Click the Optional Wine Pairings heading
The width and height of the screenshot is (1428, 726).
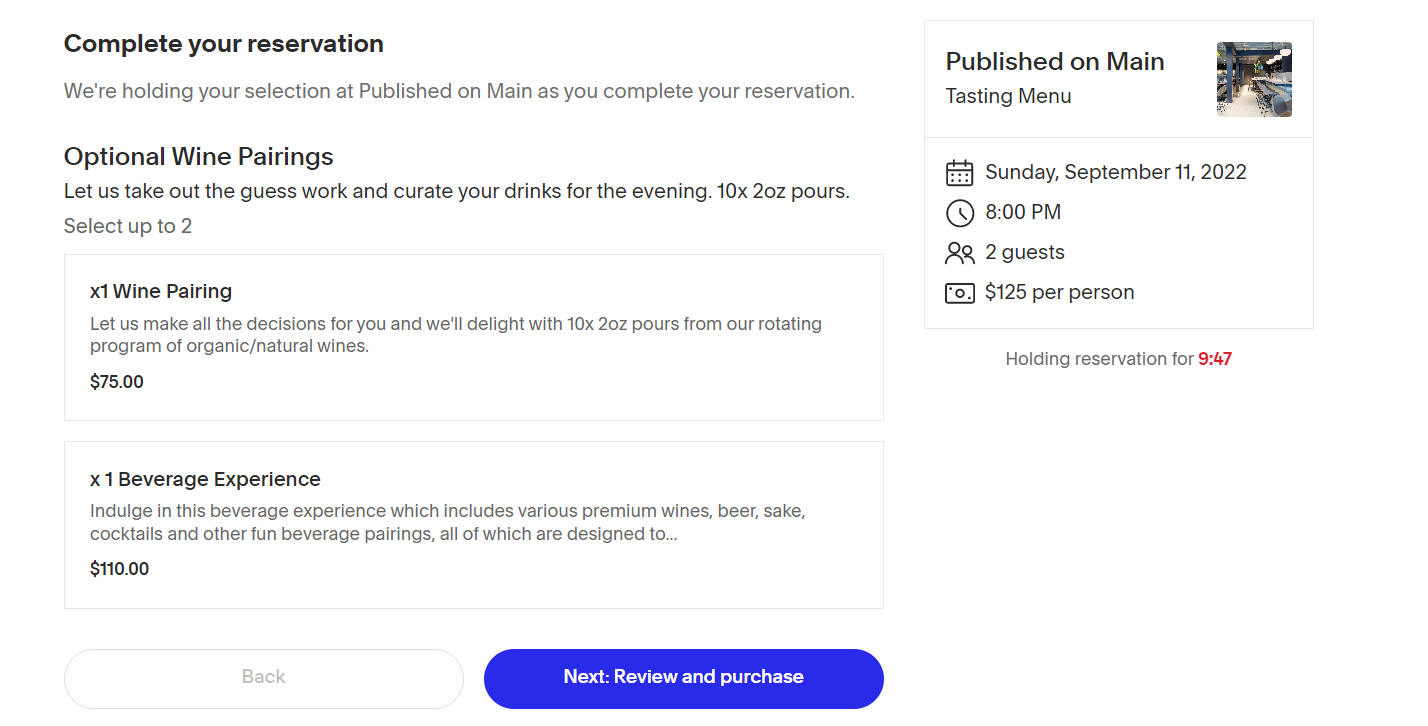[199, 157]
